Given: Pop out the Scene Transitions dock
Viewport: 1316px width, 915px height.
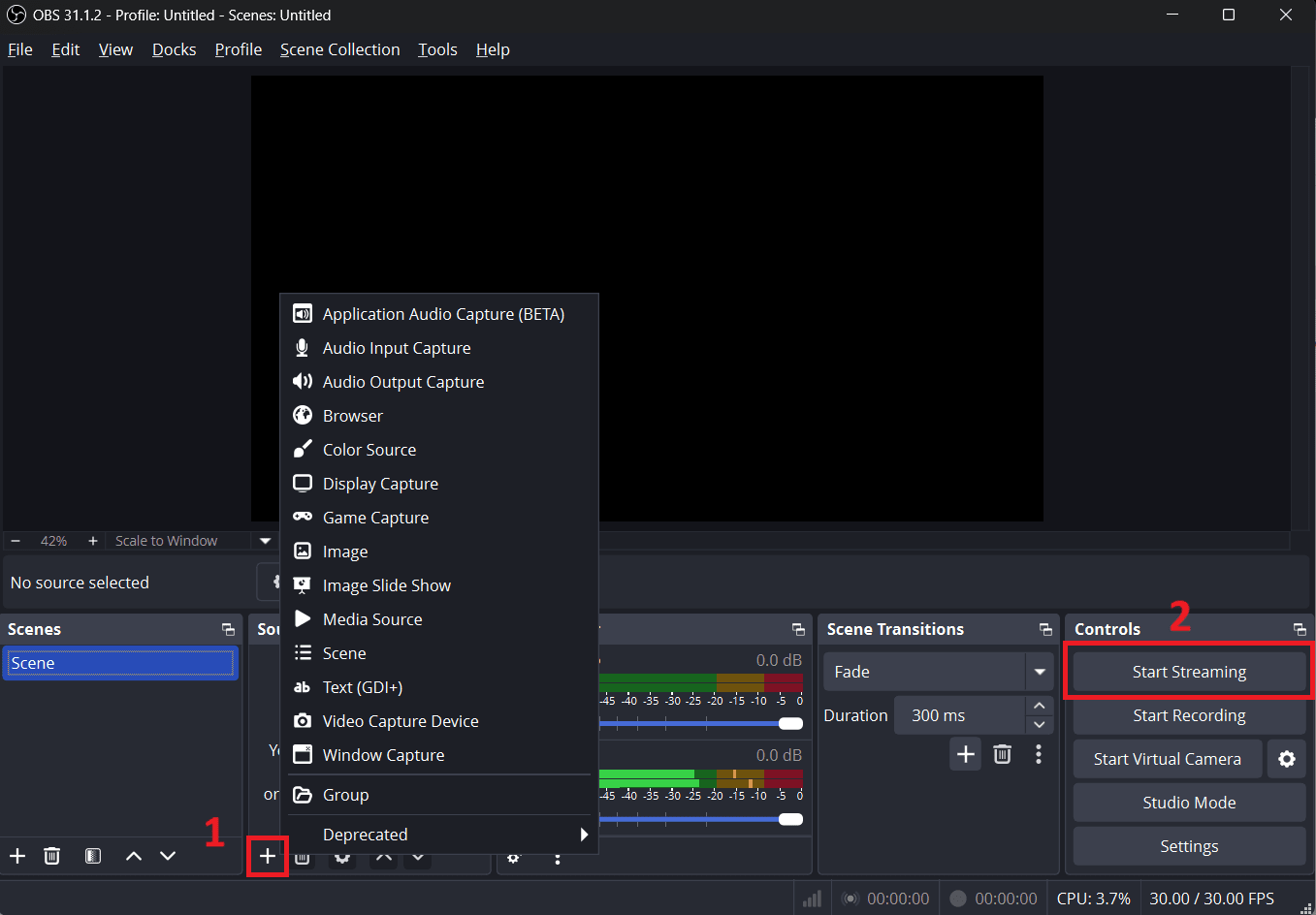Looking at the screenshot, I should point(1045,630).
